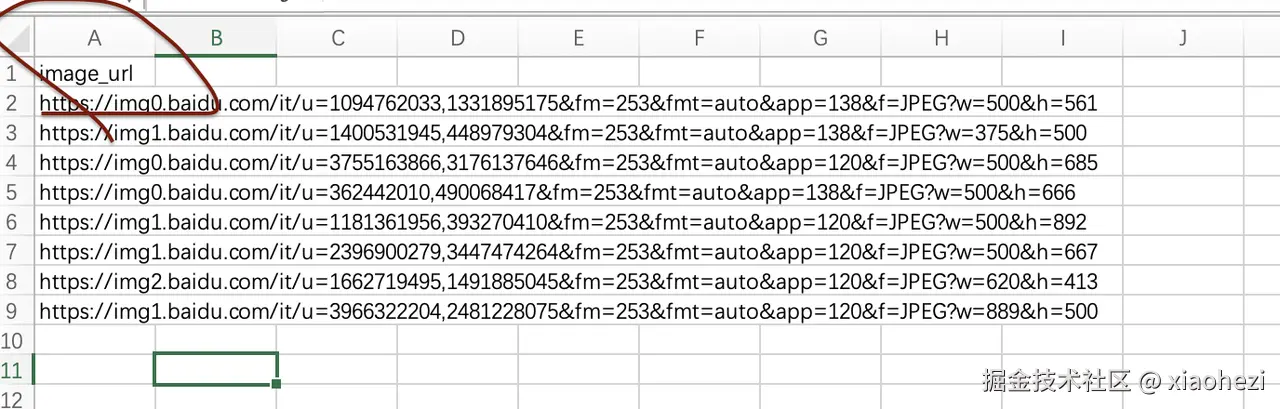The width and height of the screenshot is (1280, 409).
Task: Select column C header
Action: [x=338, y=38]
